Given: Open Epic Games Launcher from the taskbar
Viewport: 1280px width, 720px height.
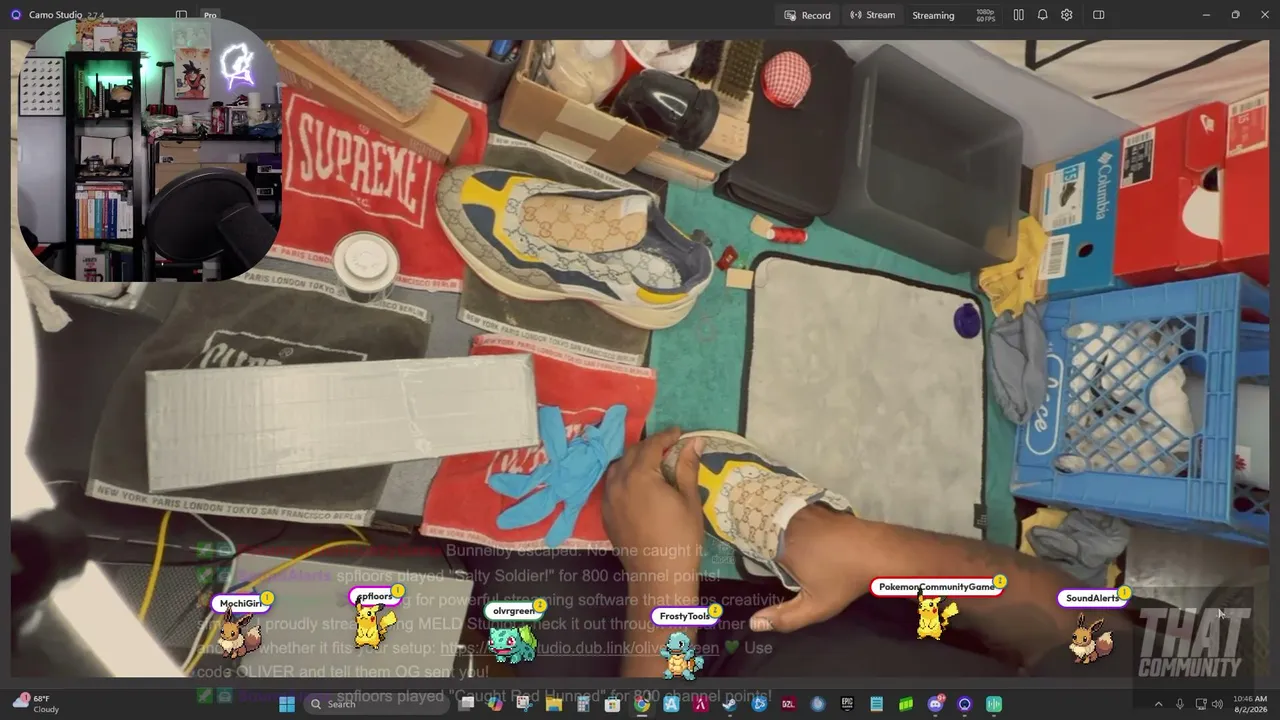Looking at the screenshot, I should [x=848, y=704].
